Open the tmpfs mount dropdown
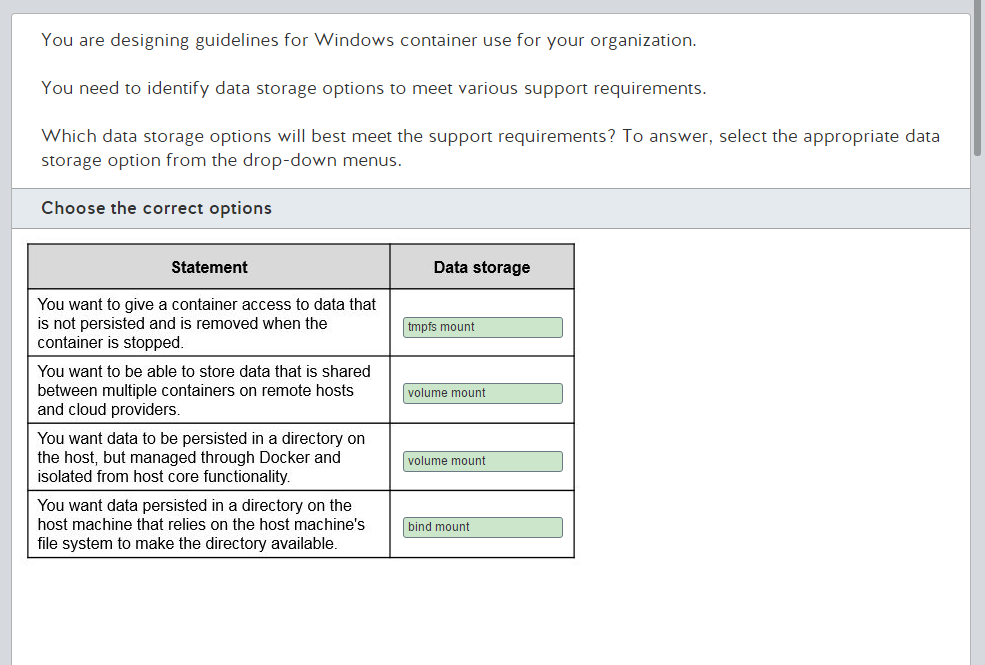The image size is (985, 665). click(482, 327)
